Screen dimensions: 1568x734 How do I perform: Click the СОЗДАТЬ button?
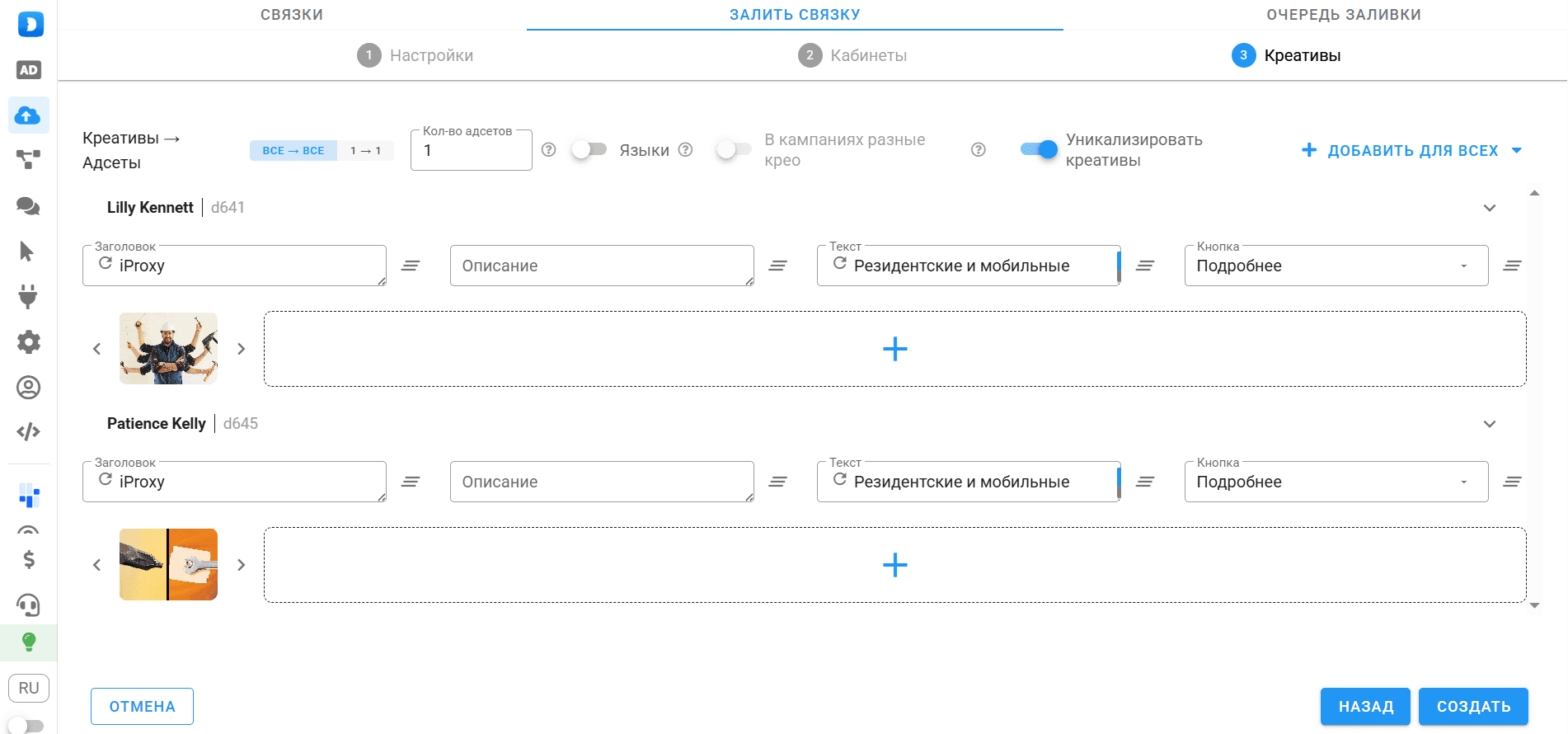[x=1473, y=707]
